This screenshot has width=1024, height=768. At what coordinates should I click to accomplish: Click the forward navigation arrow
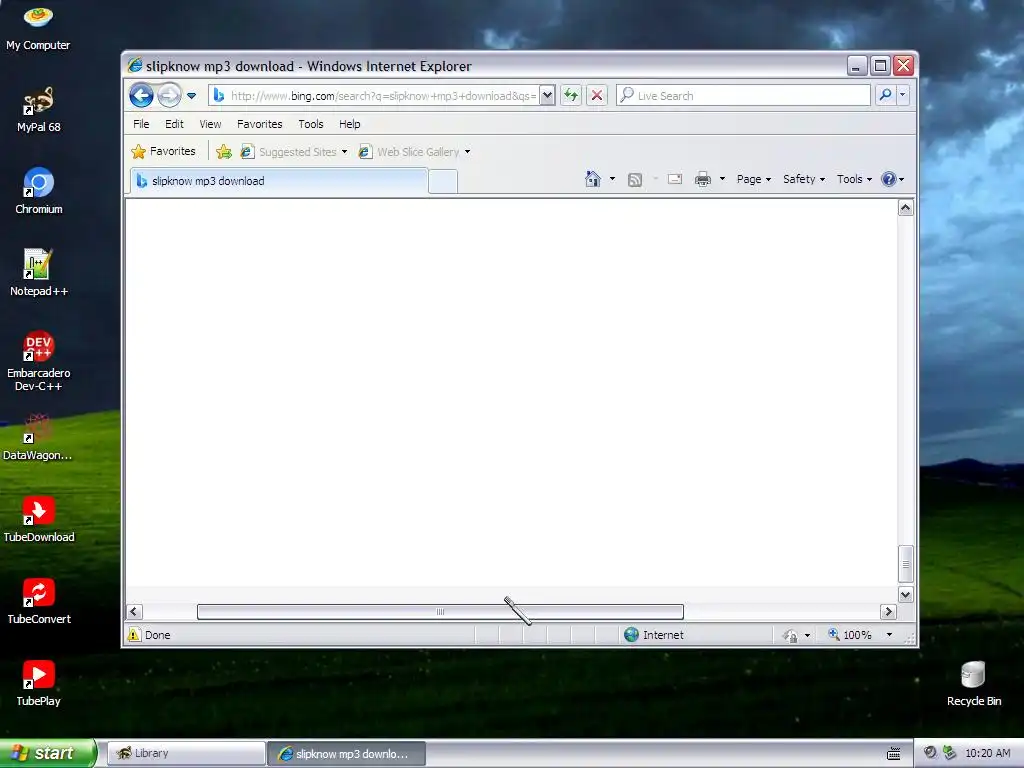pyautogui.click(x=169, y=95)
